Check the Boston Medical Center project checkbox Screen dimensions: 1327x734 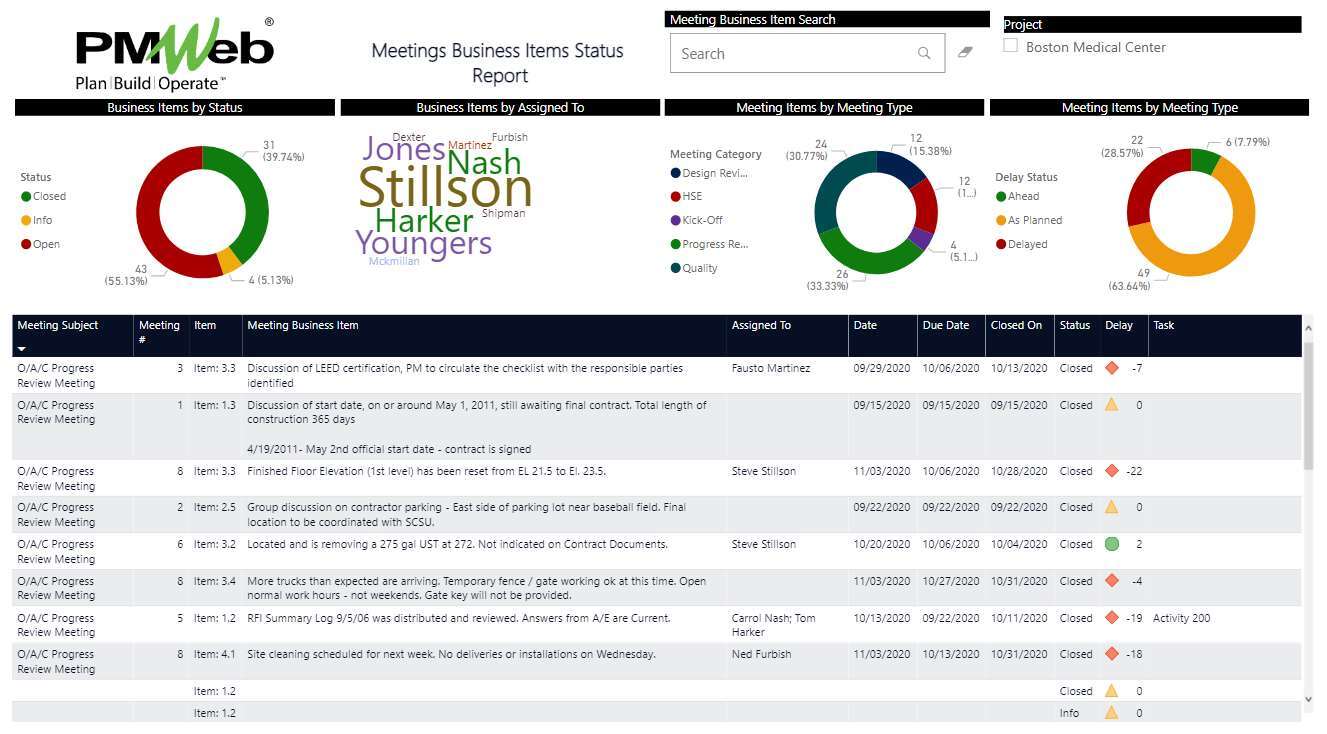(x=1010, y=44)
